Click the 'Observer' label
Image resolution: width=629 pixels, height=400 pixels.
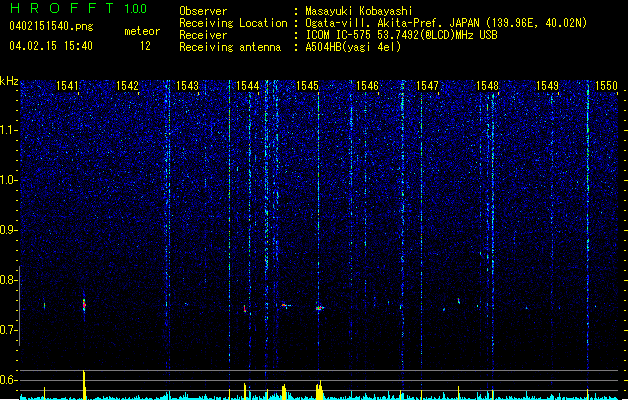pos(203,11)
